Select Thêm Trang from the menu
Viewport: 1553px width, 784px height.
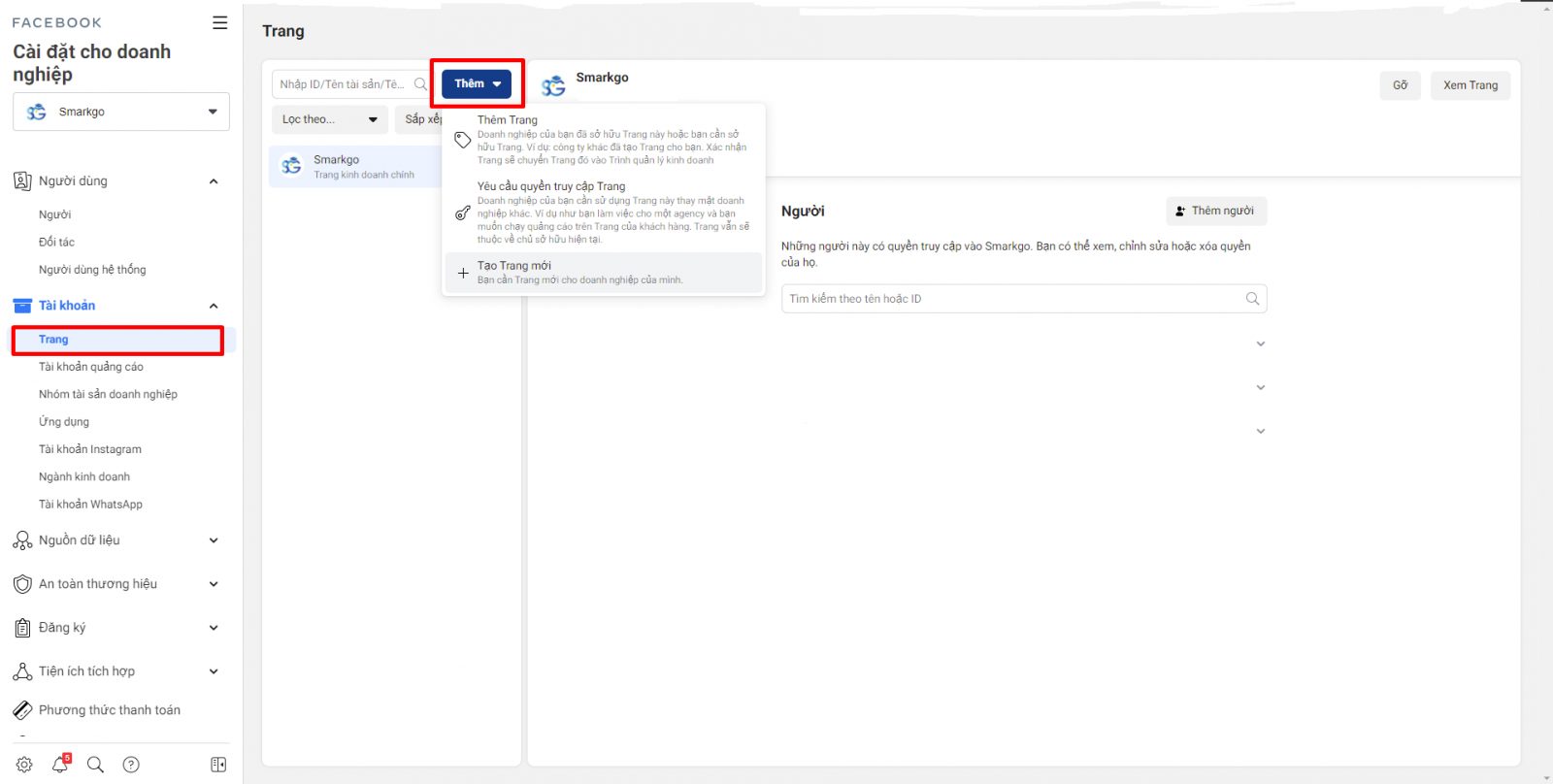(604, 140)
